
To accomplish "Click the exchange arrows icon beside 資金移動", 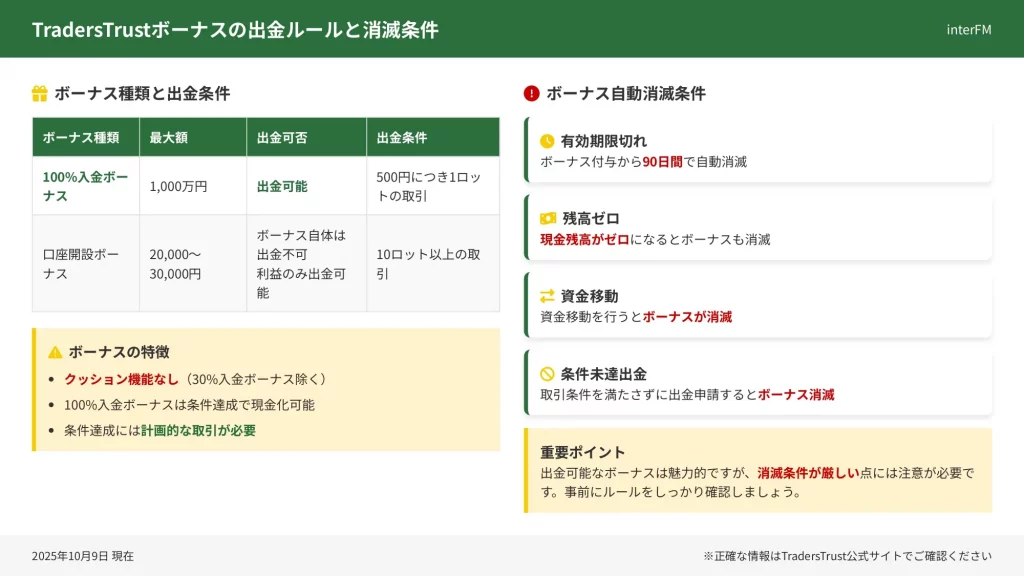I will (x=547, y=296).
